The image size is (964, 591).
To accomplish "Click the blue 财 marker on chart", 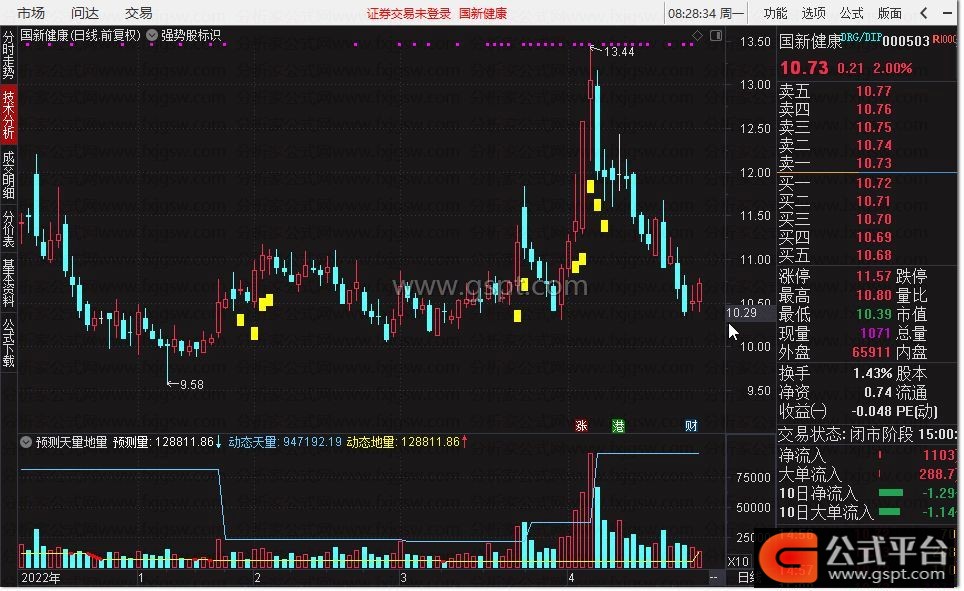I will tap(691, 426).
